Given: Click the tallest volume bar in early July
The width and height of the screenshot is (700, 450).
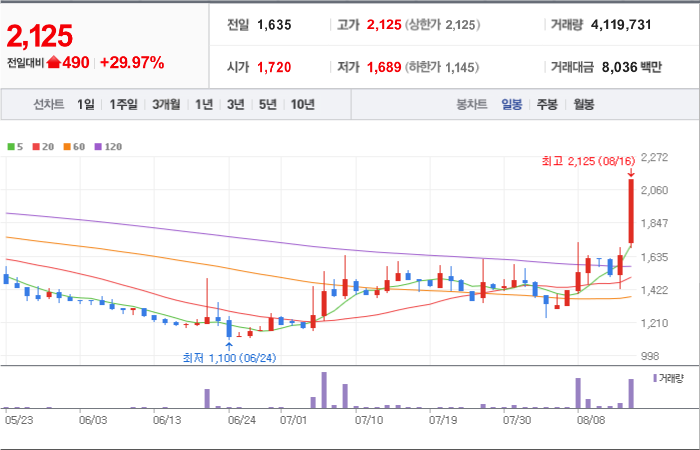Looking at the screenshot, I should [x=324, y=390].
